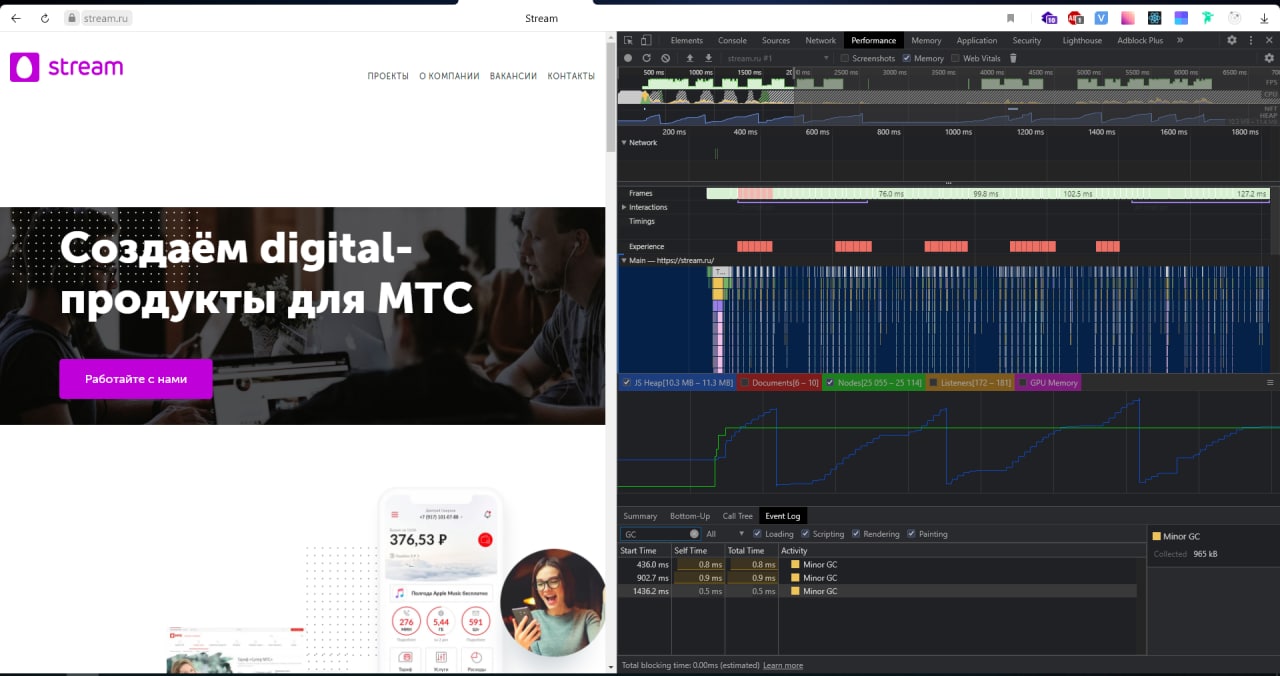This screenshot has width=1280, height=676.
Task: Open the Network tab
Action: coord(820,40)
